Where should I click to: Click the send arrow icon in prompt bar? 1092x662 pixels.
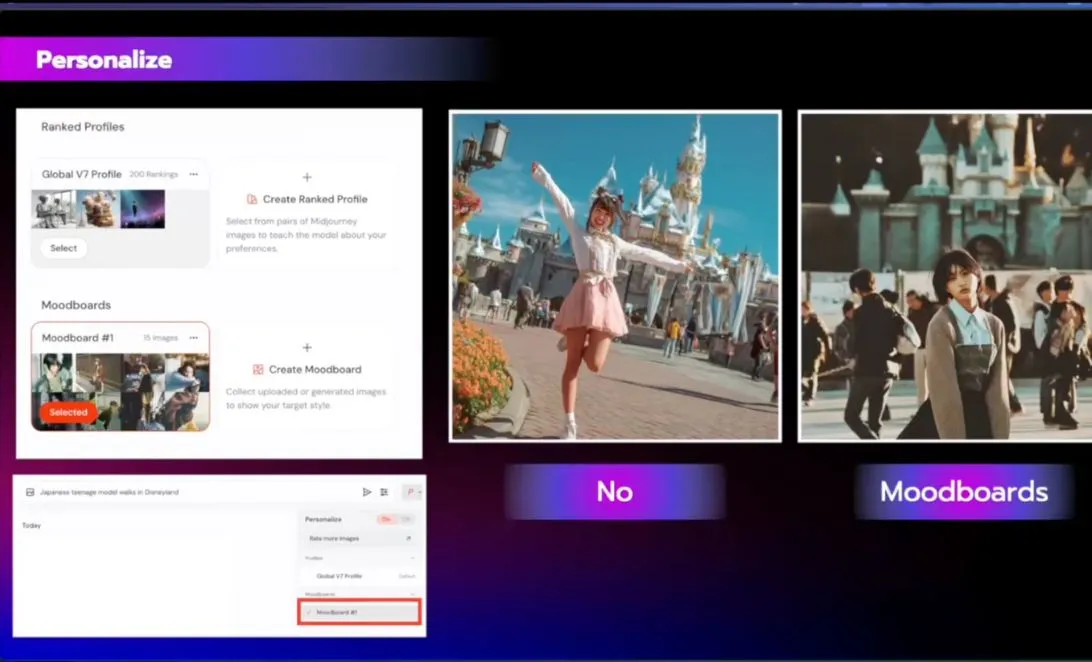click(x=367, y=492)
